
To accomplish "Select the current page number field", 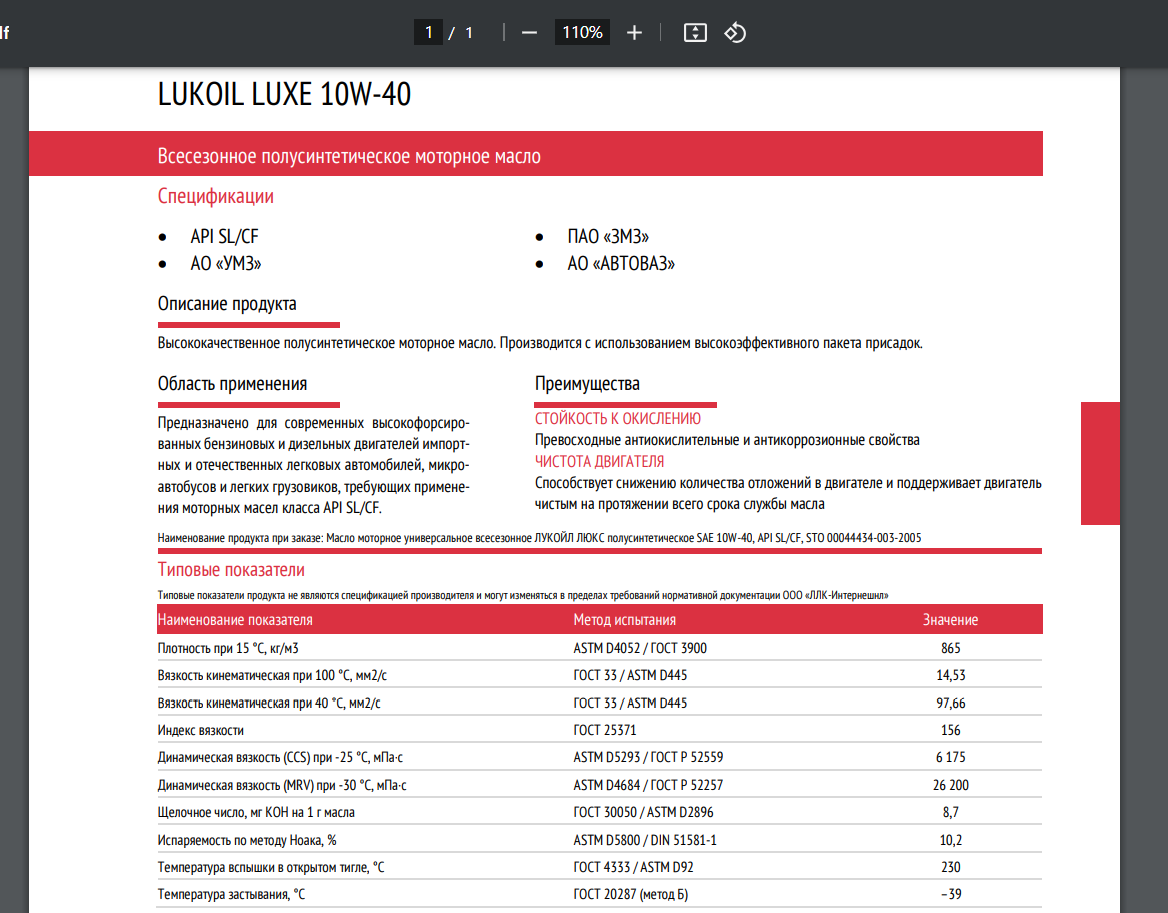I will pos(428,32).
